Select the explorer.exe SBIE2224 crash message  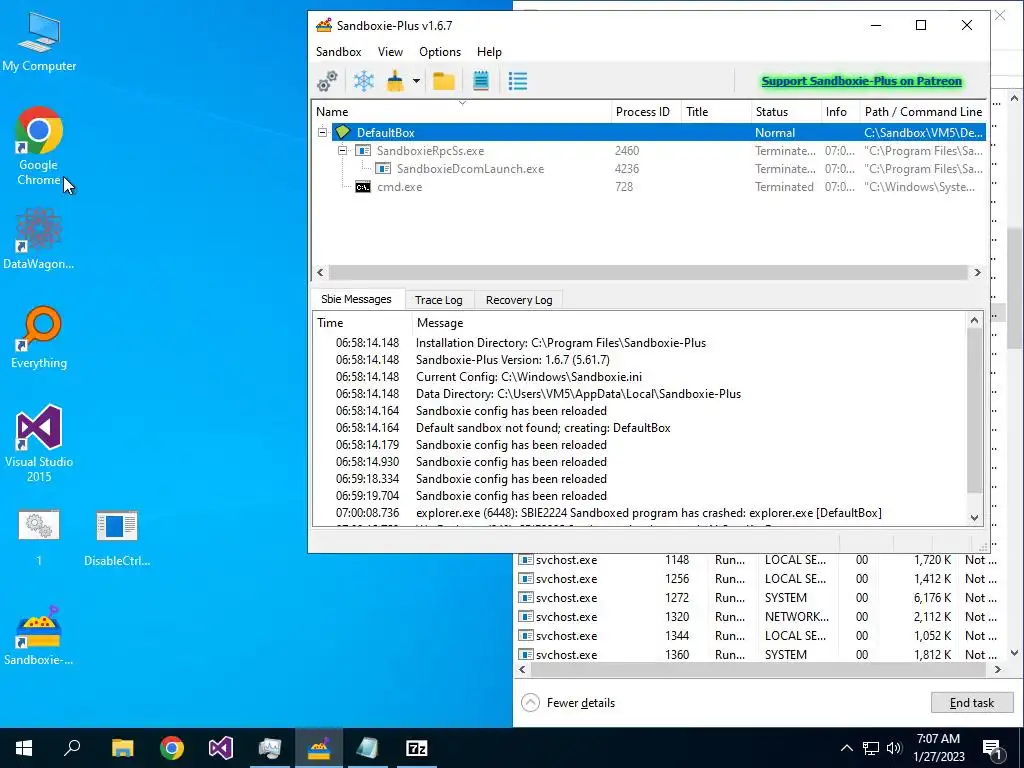coord(639,513)
